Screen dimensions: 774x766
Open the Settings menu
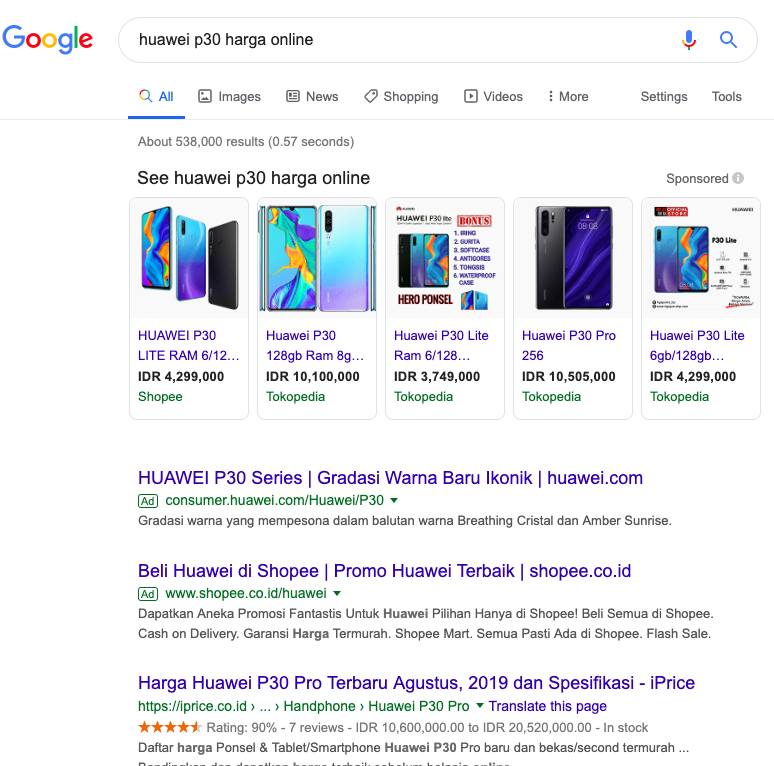pyautogui.click(x=664, y=96)
